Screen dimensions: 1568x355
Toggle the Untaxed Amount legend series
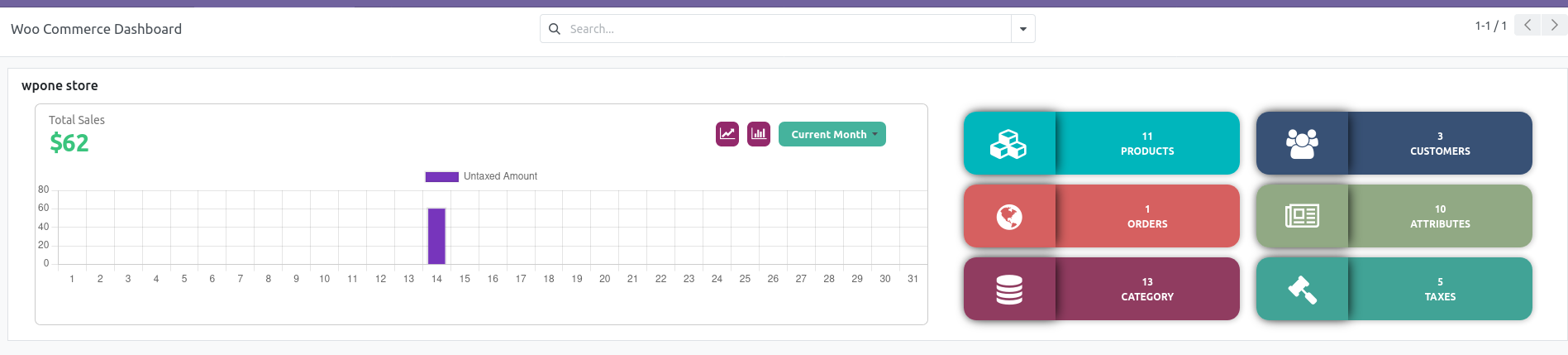(x=481, y=176)
